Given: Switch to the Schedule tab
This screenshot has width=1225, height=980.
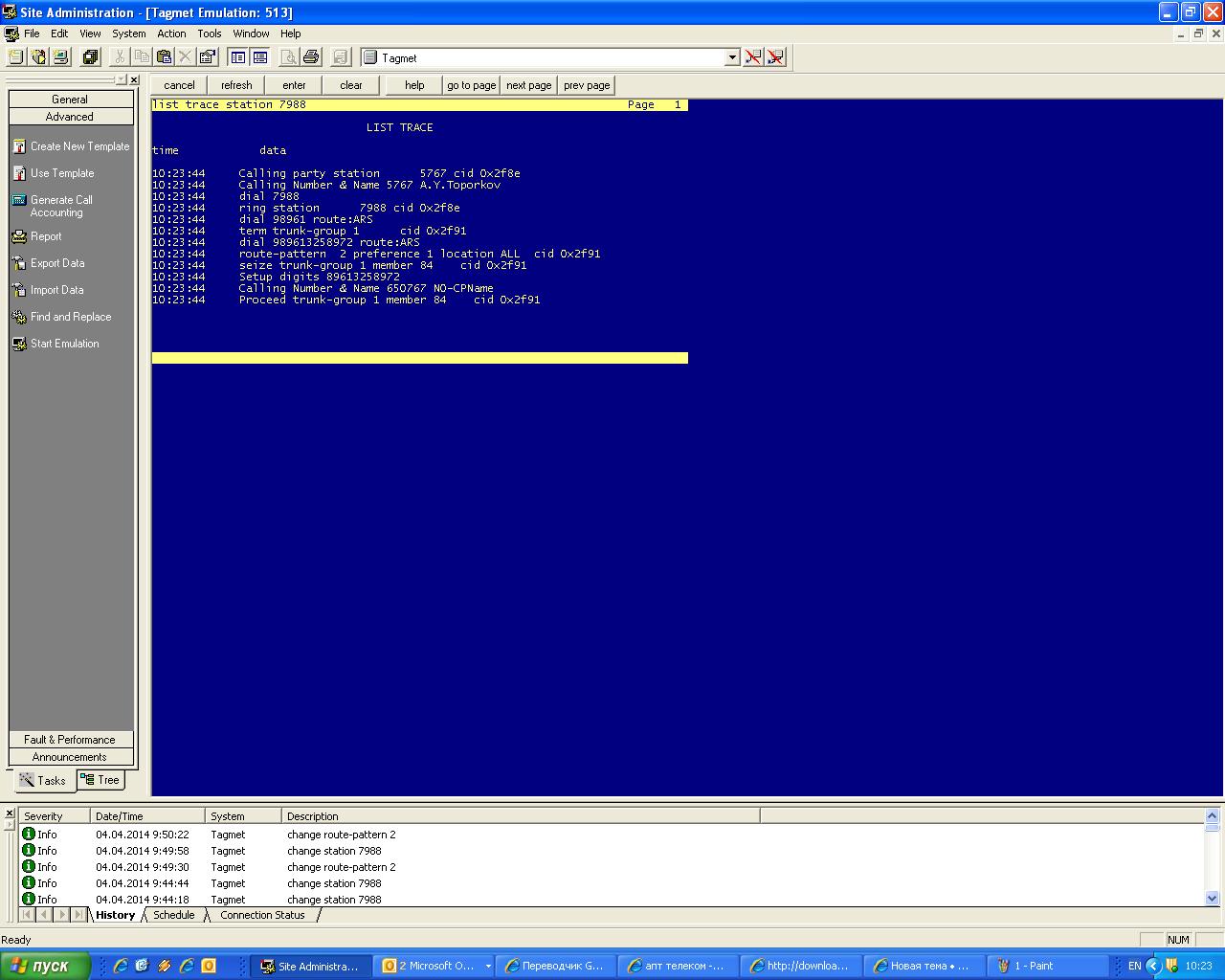Looking at the screenshot, I should pyautogui.click(x=174, y=915).
